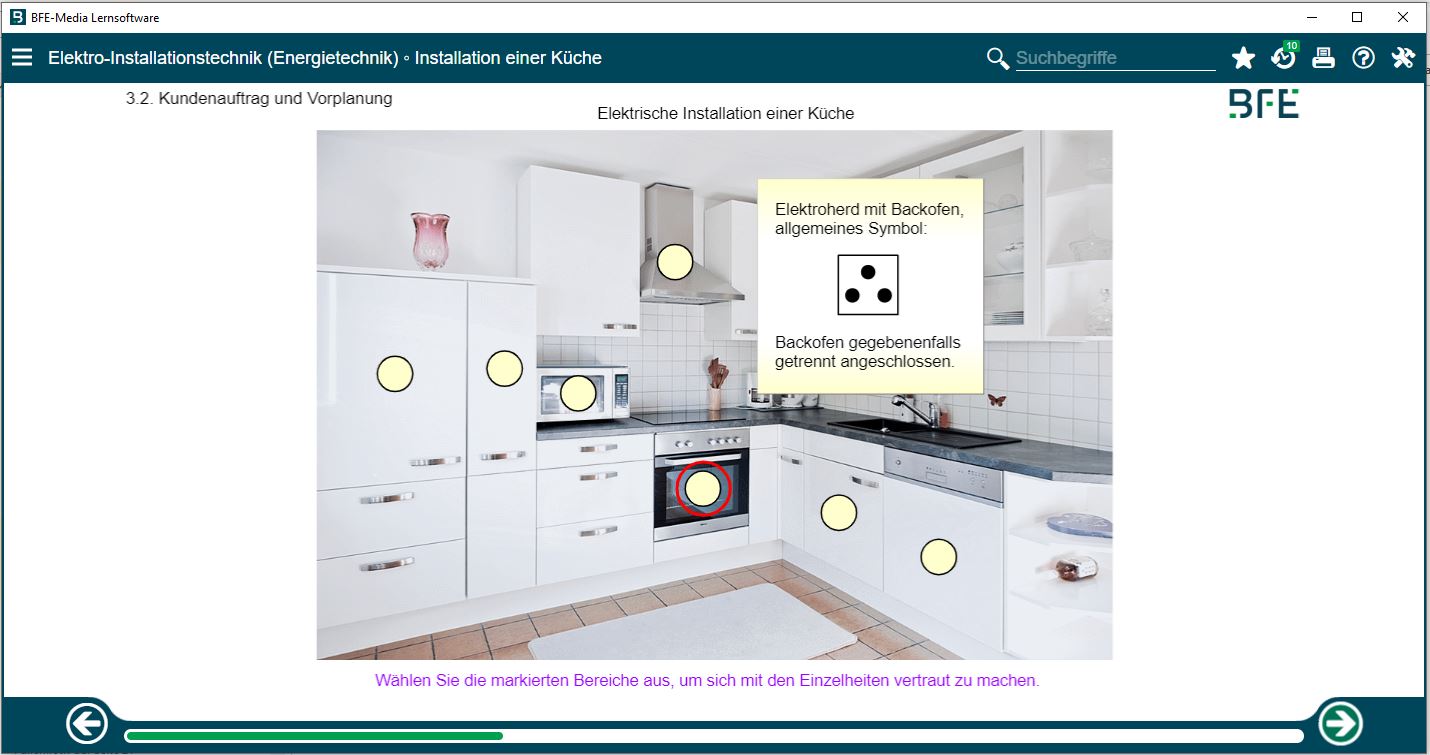Open the hamburger navigation menu
Viewport: 1430px width, 755px height.
(22, 58)
